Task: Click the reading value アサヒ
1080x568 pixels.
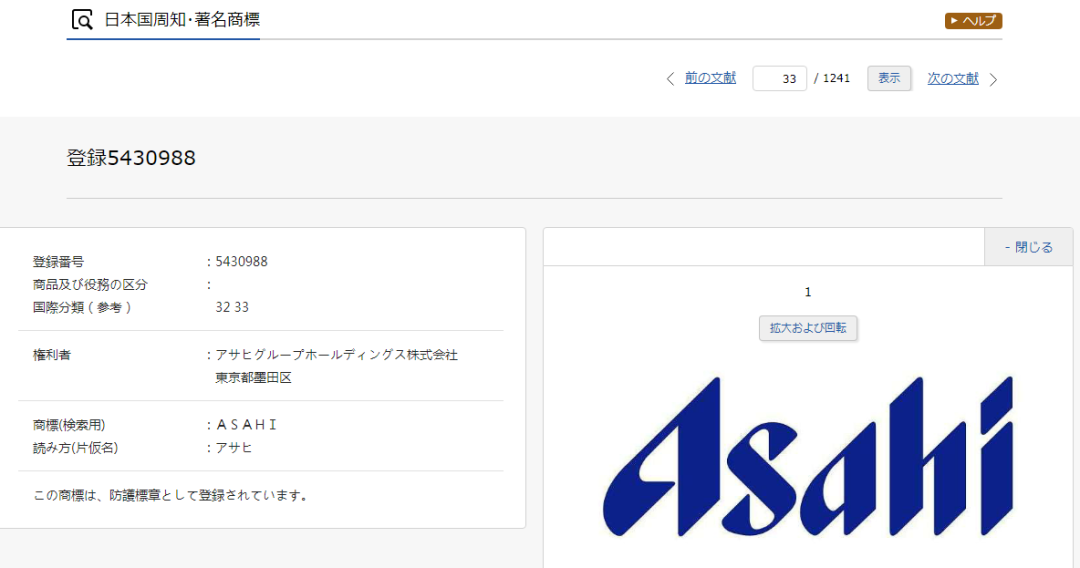Action: click(234, 448)
